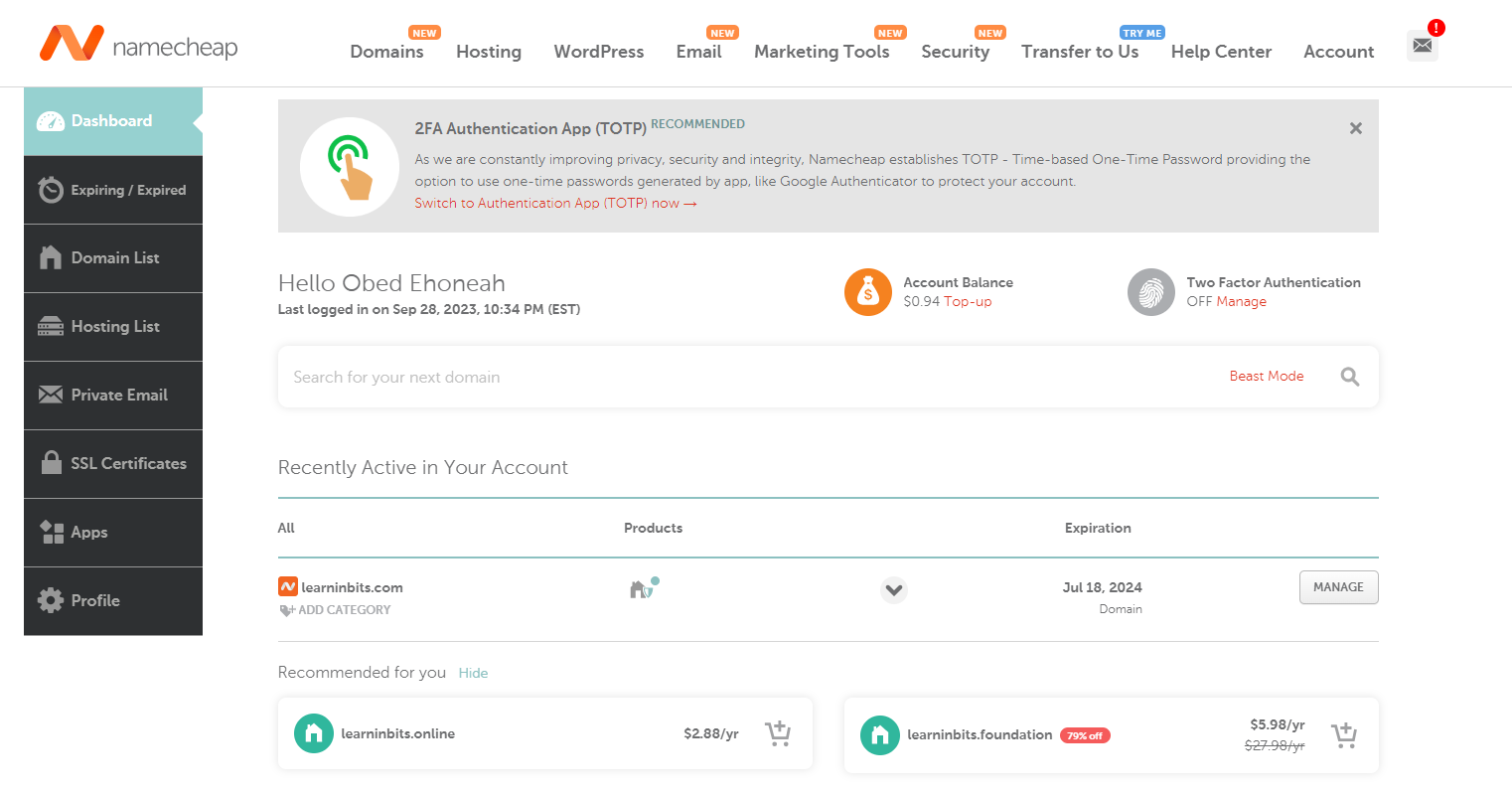
Task: Open the Help Center menu
Action: pos(1221,52)
